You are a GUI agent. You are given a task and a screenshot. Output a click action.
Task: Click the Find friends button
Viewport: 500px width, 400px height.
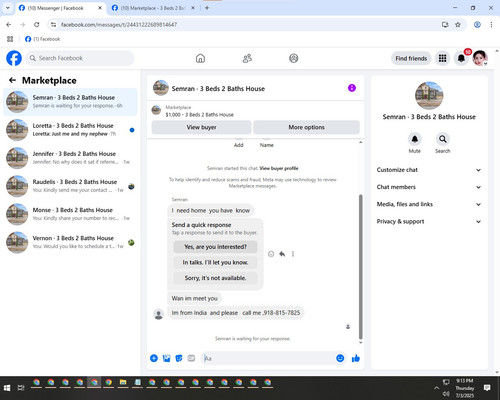(x=411, y=58)
